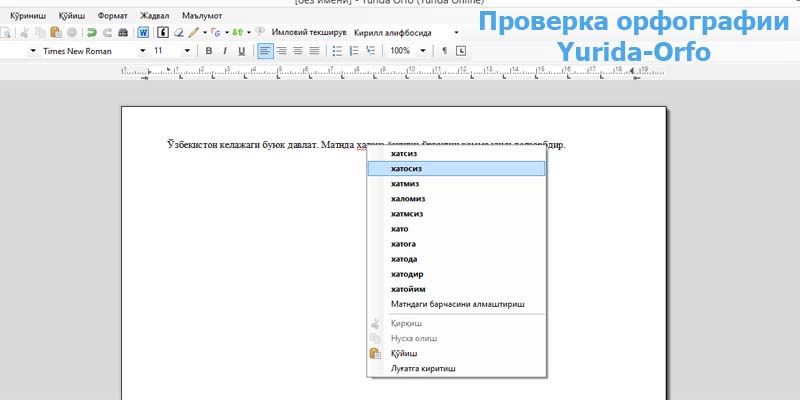Click the black framed character icon

163,33
